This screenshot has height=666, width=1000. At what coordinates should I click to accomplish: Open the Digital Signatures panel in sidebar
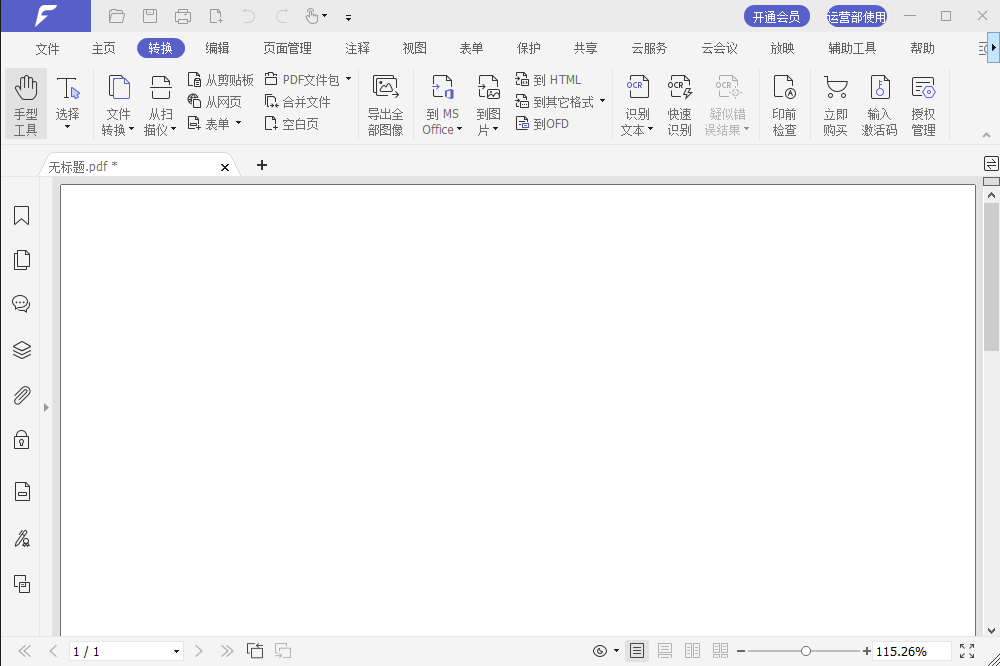click(22, 539)
